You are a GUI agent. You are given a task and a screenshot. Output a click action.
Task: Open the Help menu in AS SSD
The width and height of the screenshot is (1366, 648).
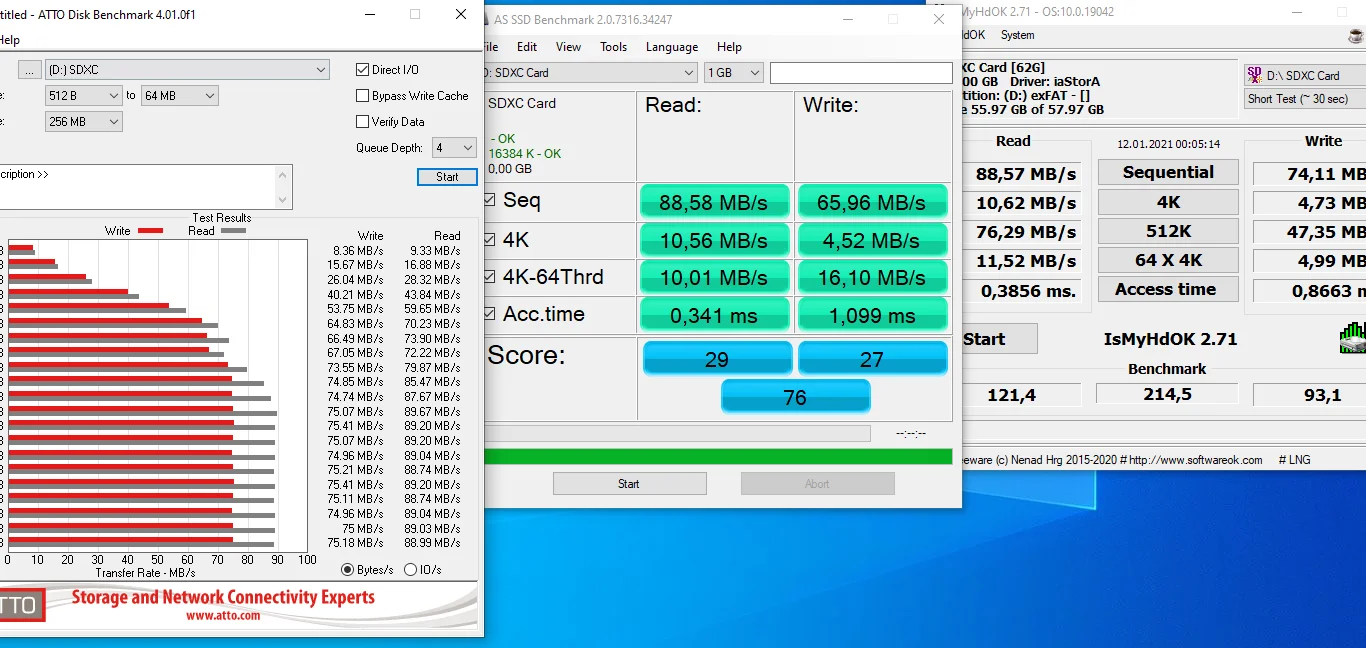pos(729,47)
